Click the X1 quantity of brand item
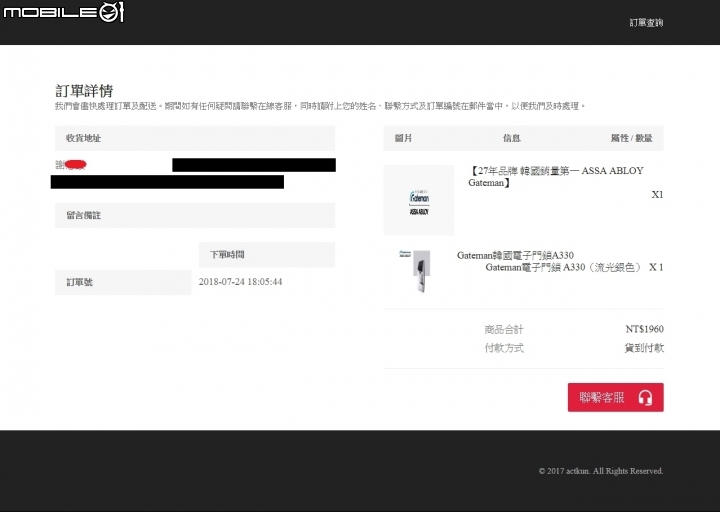 [658, 195]
